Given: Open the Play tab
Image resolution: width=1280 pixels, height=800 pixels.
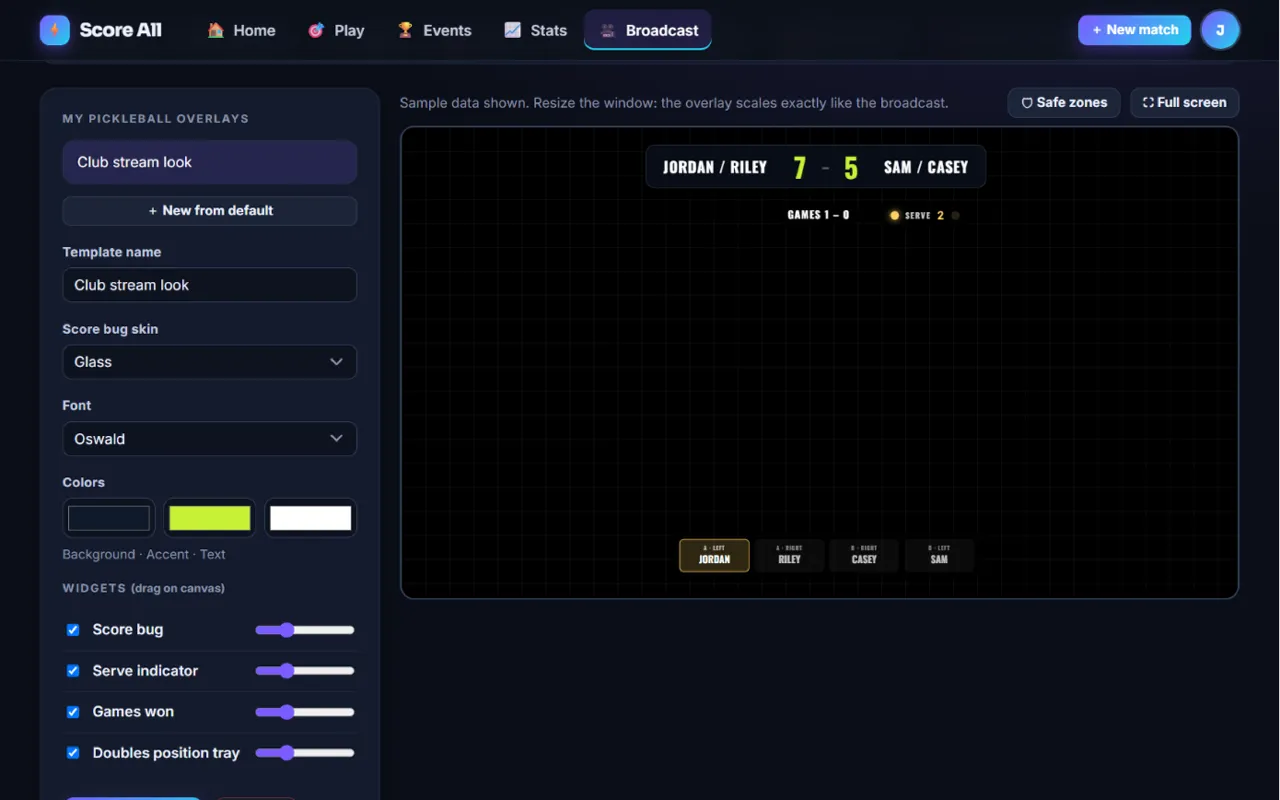Looking at the screenshot, I should click(336, 30).
